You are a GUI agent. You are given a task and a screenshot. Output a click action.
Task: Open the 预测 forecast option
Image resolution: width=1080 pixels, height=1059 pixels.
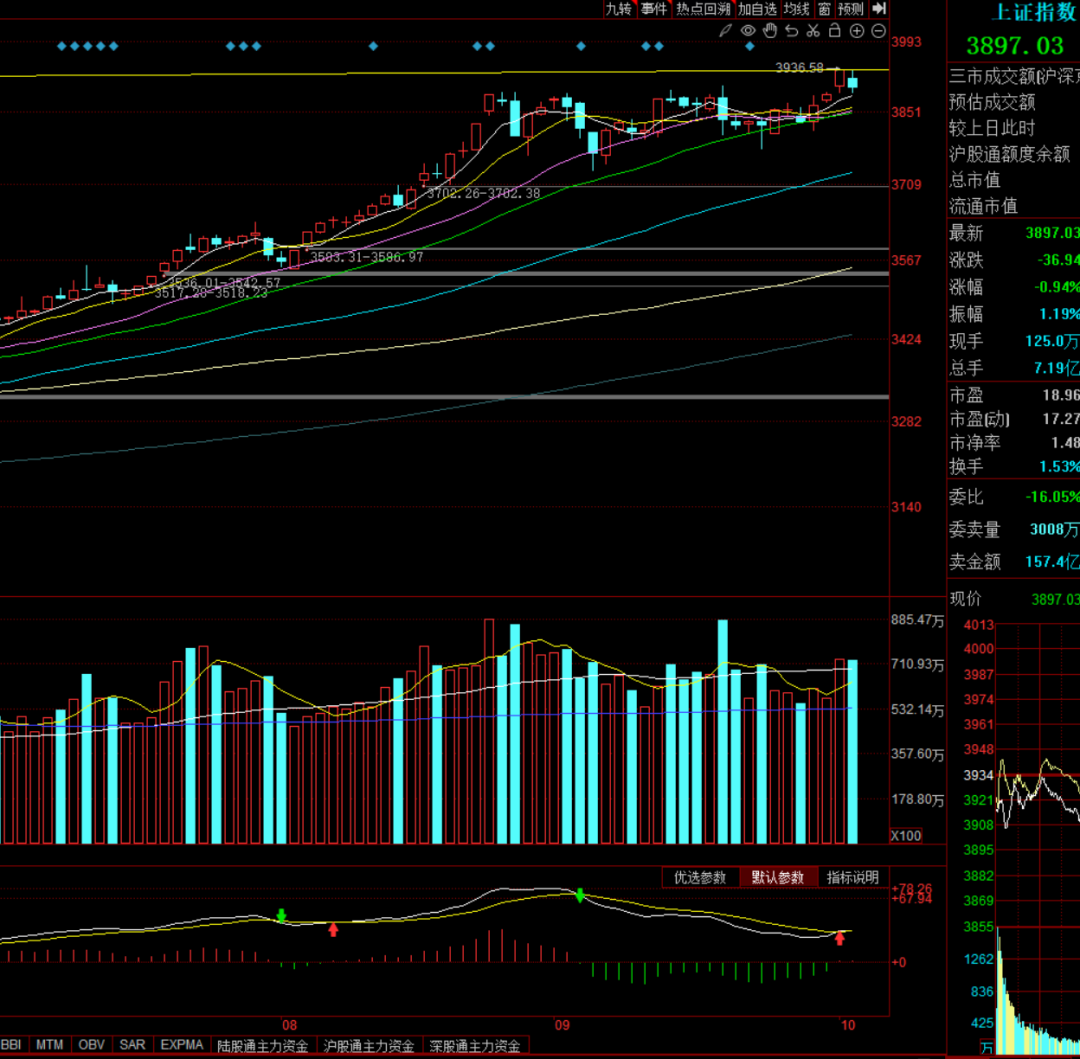[851, 9]
